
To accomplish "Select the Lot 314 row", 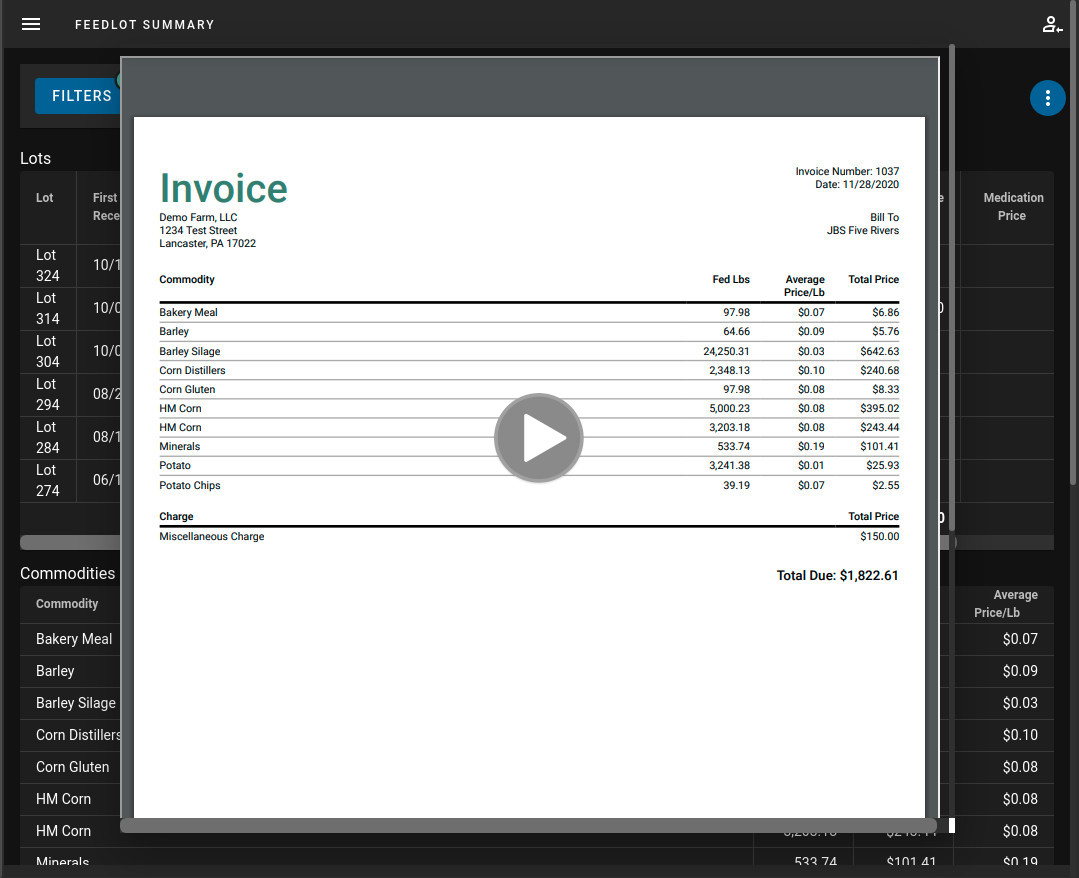I will (48, 309).
